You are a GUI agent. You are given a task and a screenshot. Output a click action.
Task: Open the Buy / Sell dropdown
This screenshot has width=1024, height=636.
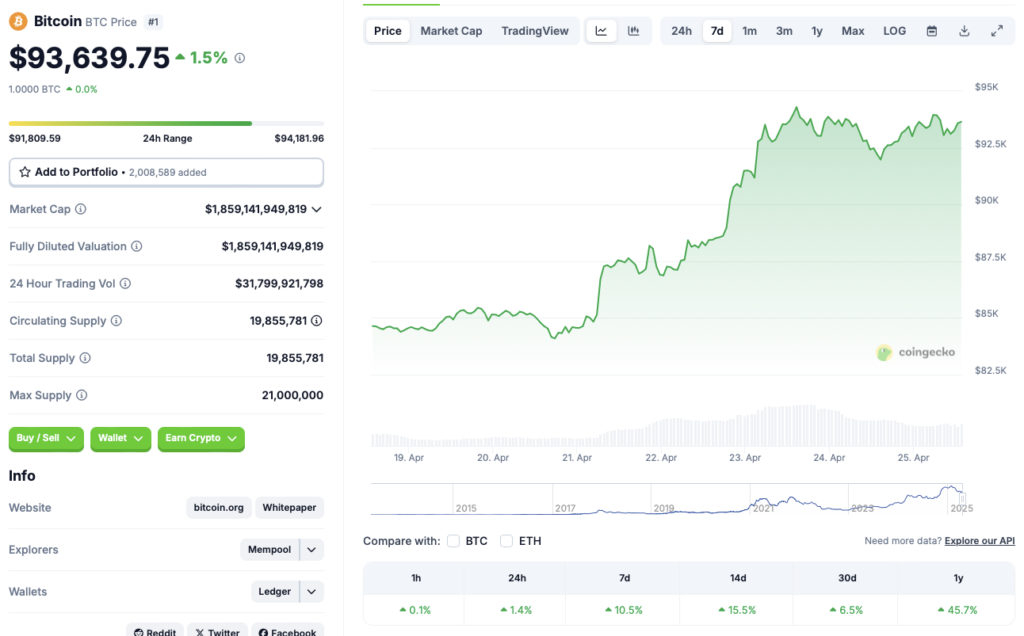click(46, 438)
